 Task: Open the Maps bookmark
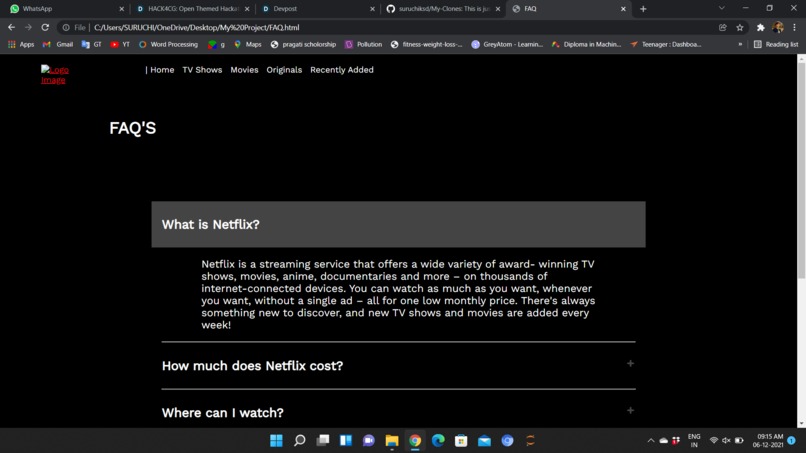pos(248,44)
